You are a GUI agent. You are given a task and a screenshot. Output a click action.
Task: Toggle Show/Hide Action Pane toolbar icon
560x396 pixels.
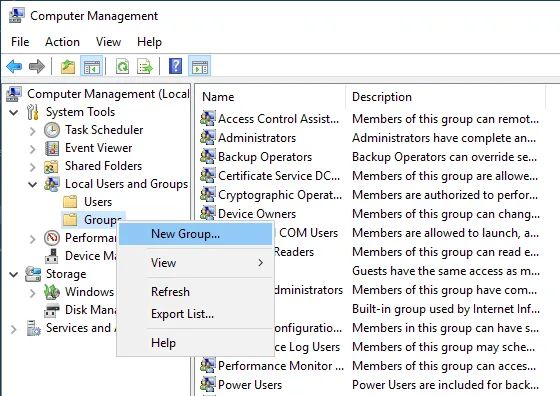coord(200,66)
